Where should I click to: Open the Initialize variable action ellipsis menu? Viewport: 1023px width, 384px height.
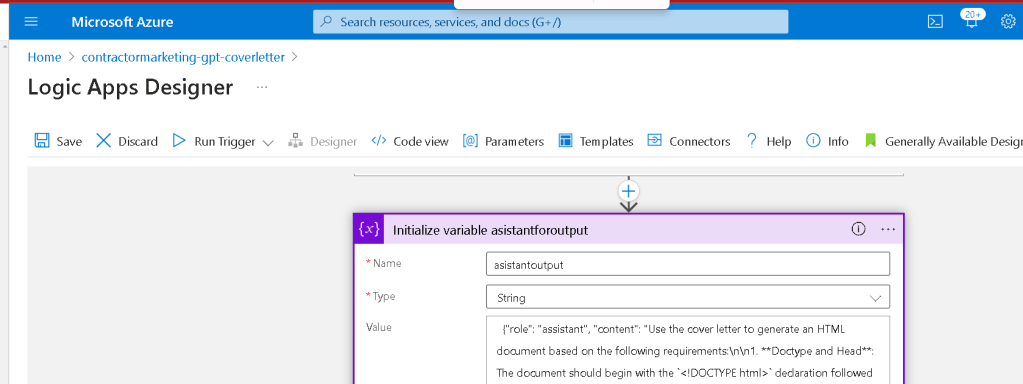click(x=888, y=229)
